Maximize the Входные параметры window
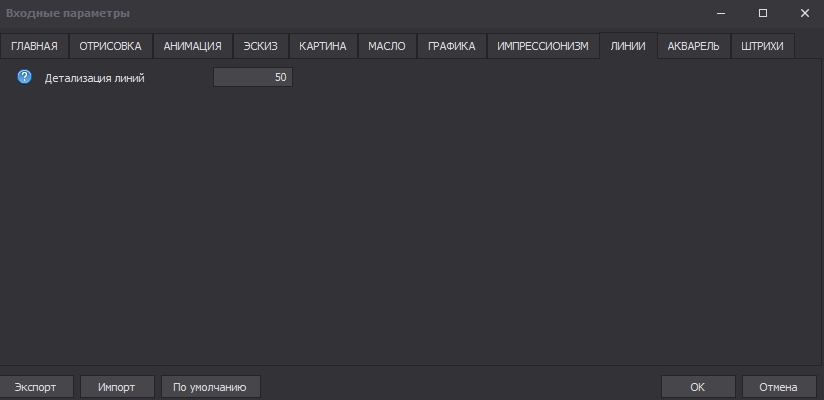This screenshot has width=824, height=400. [x=763, y=13]
